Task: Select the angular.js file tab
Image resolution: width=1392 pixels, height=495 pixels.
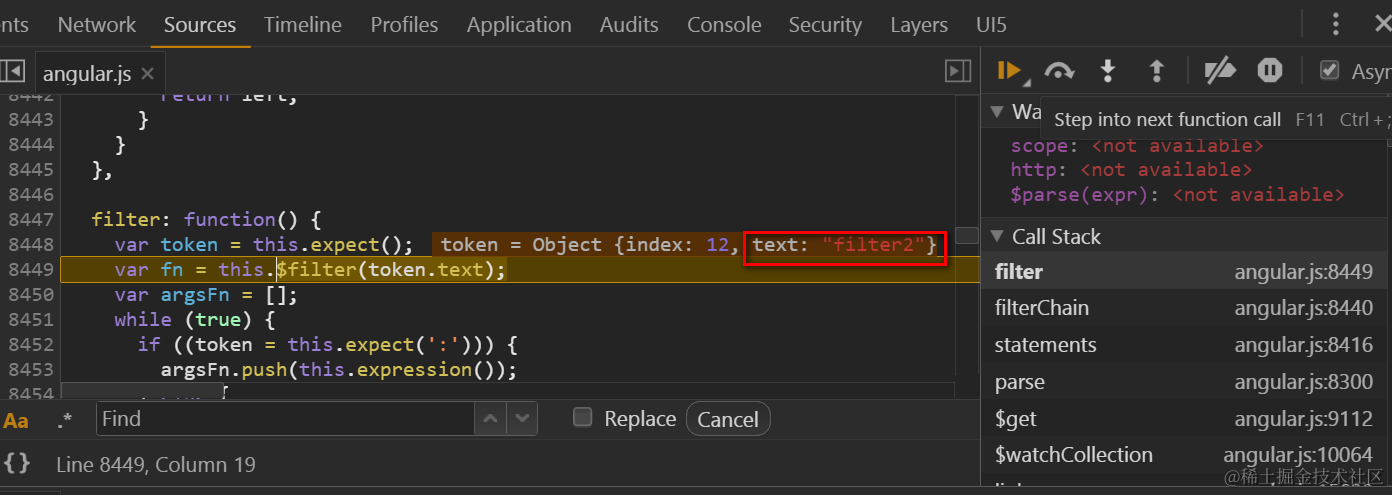Action: pyautogui.click(x=86, y=73)
